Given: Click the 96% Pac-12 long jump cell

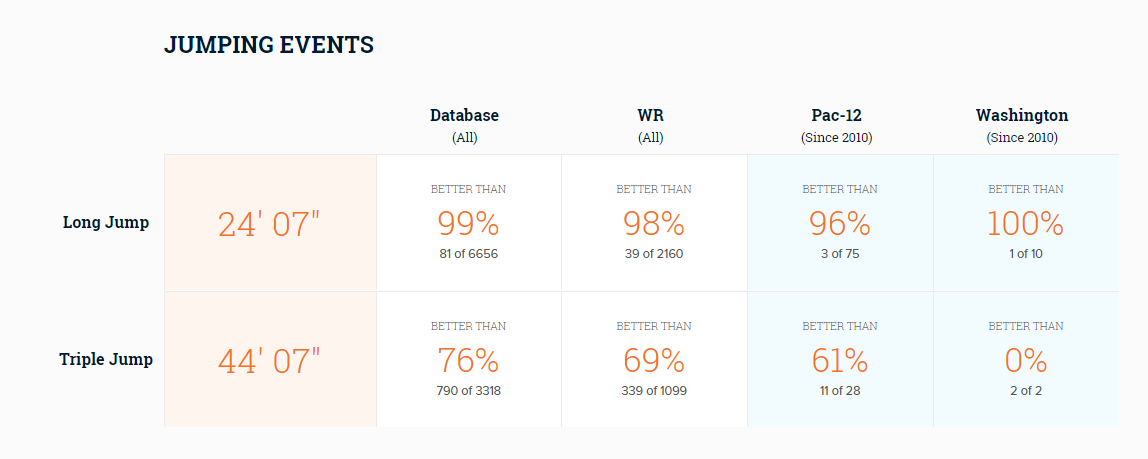Looking at the screenshot, I should (x=840, y=223).
